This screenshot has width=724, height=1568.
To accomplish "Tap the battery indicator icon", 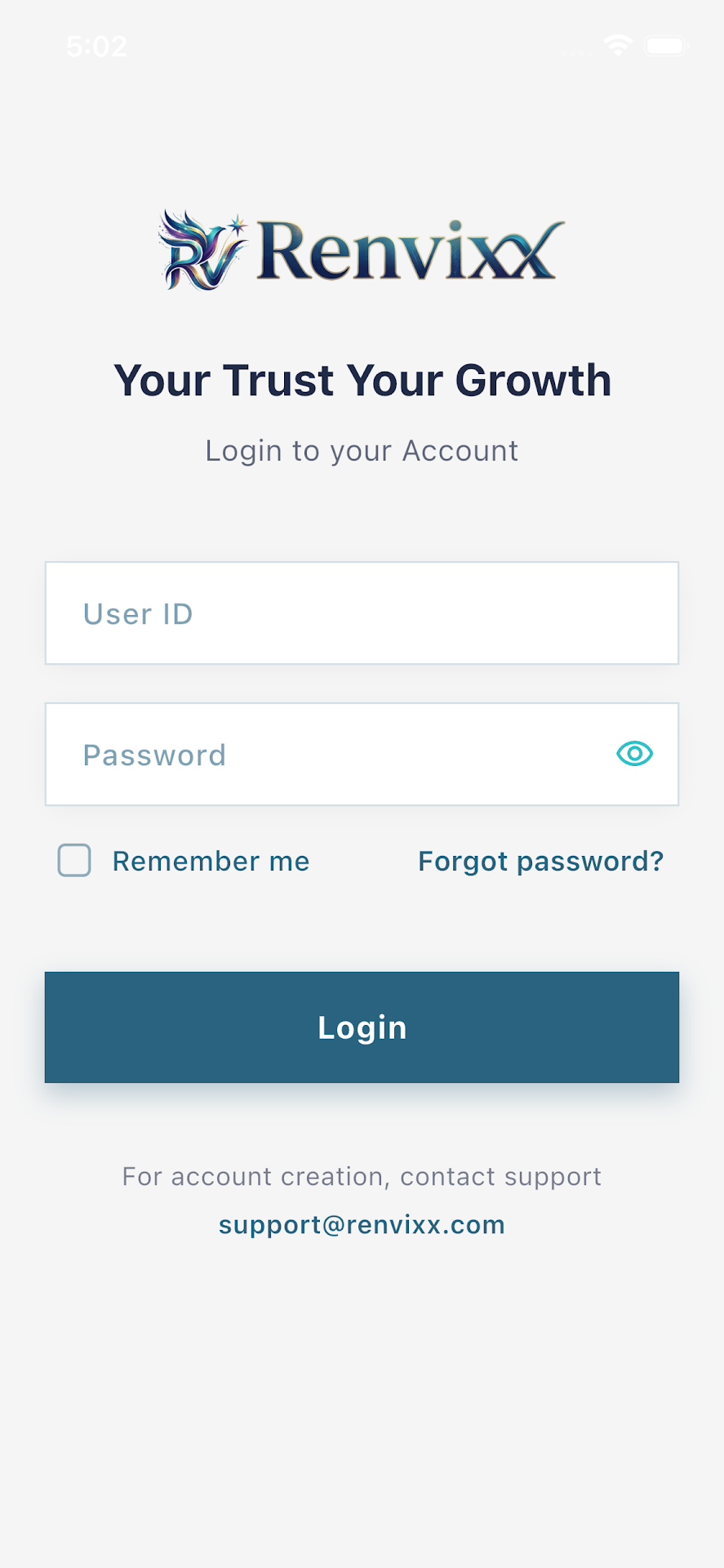I will (667, 46).
